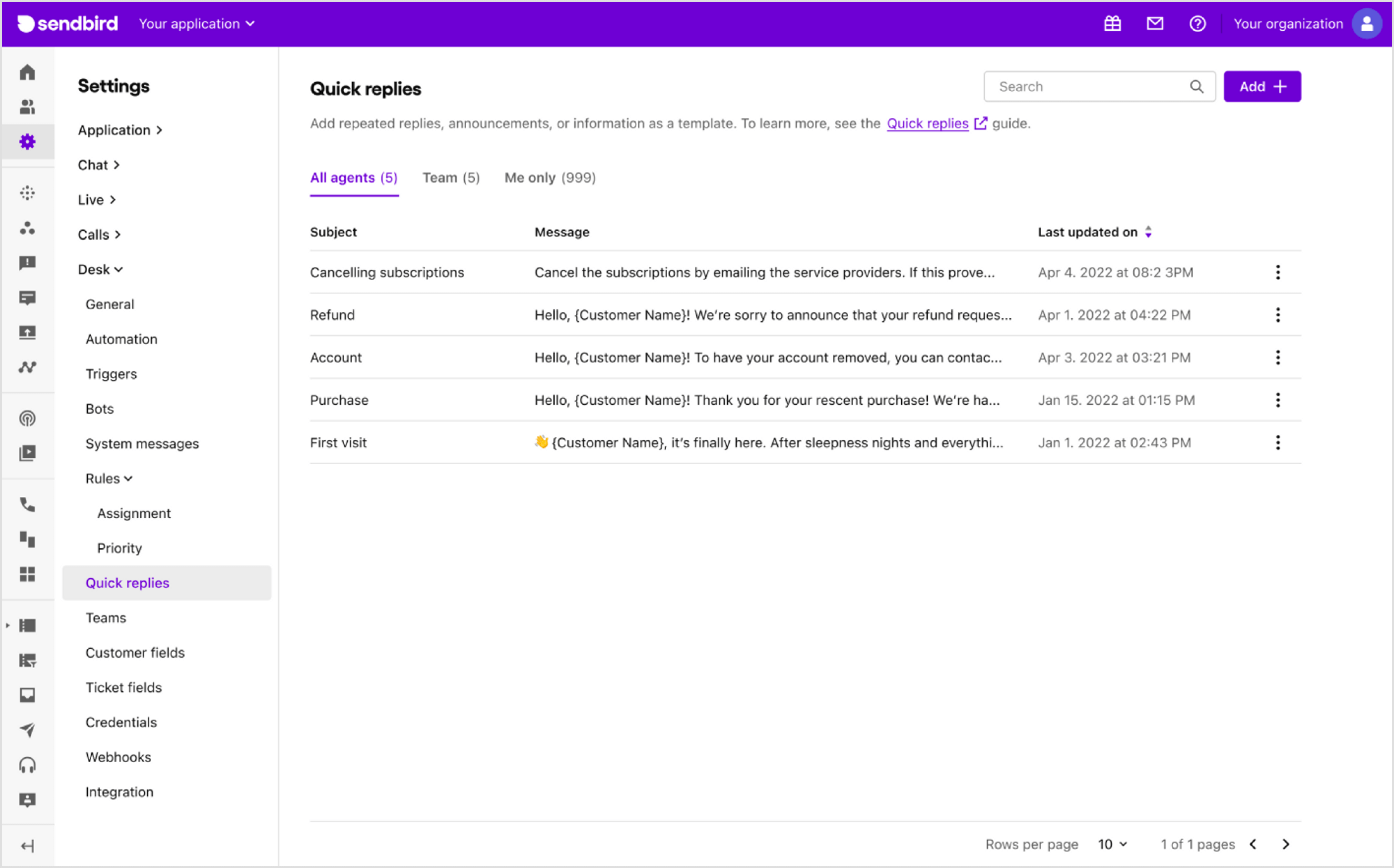The width and height of the screenshot is (1394, 868).
Task: Click the mail envelope icon in header
Action: coord(1155,24)
